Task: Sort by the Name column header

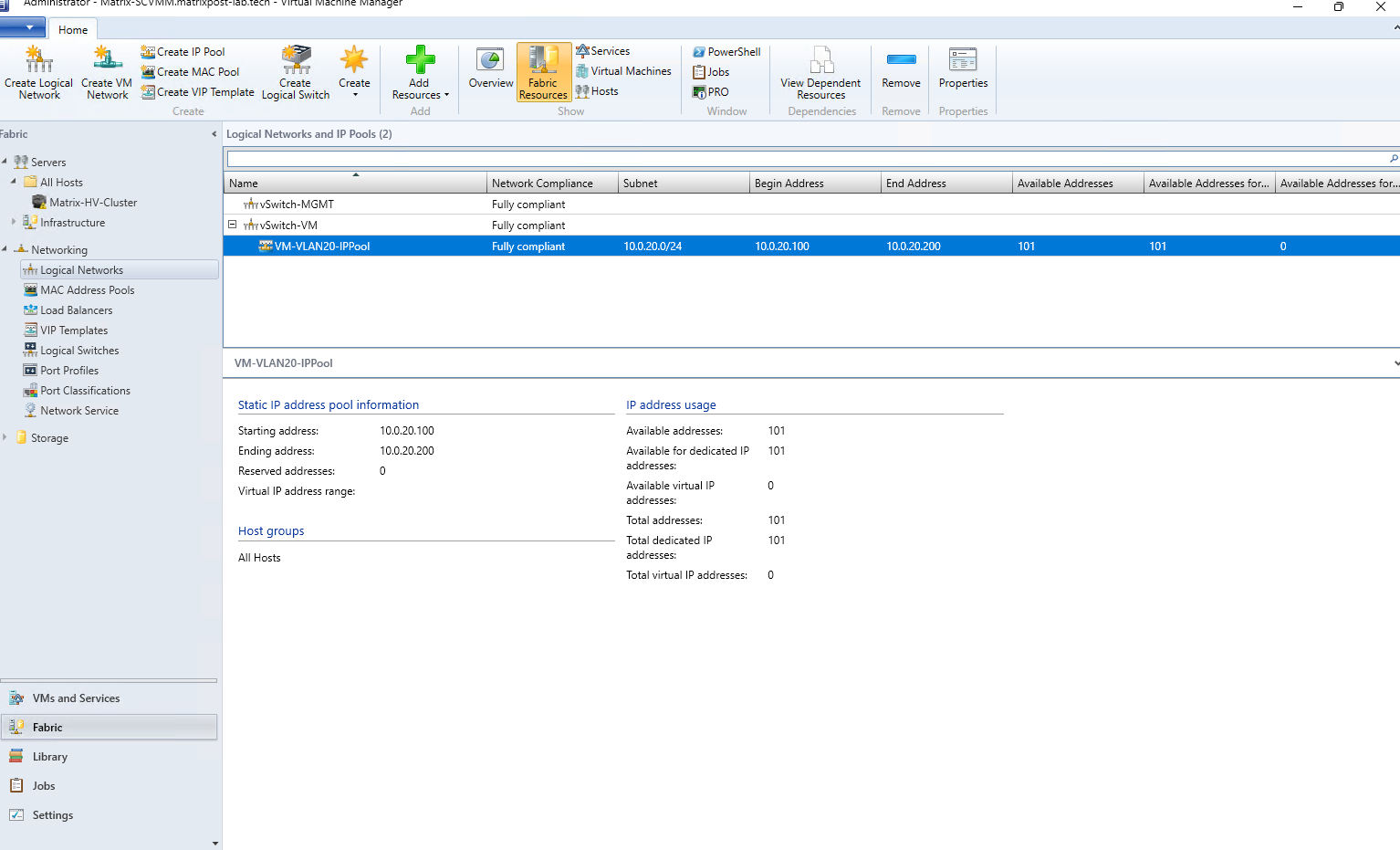Action: pos(355,184)
